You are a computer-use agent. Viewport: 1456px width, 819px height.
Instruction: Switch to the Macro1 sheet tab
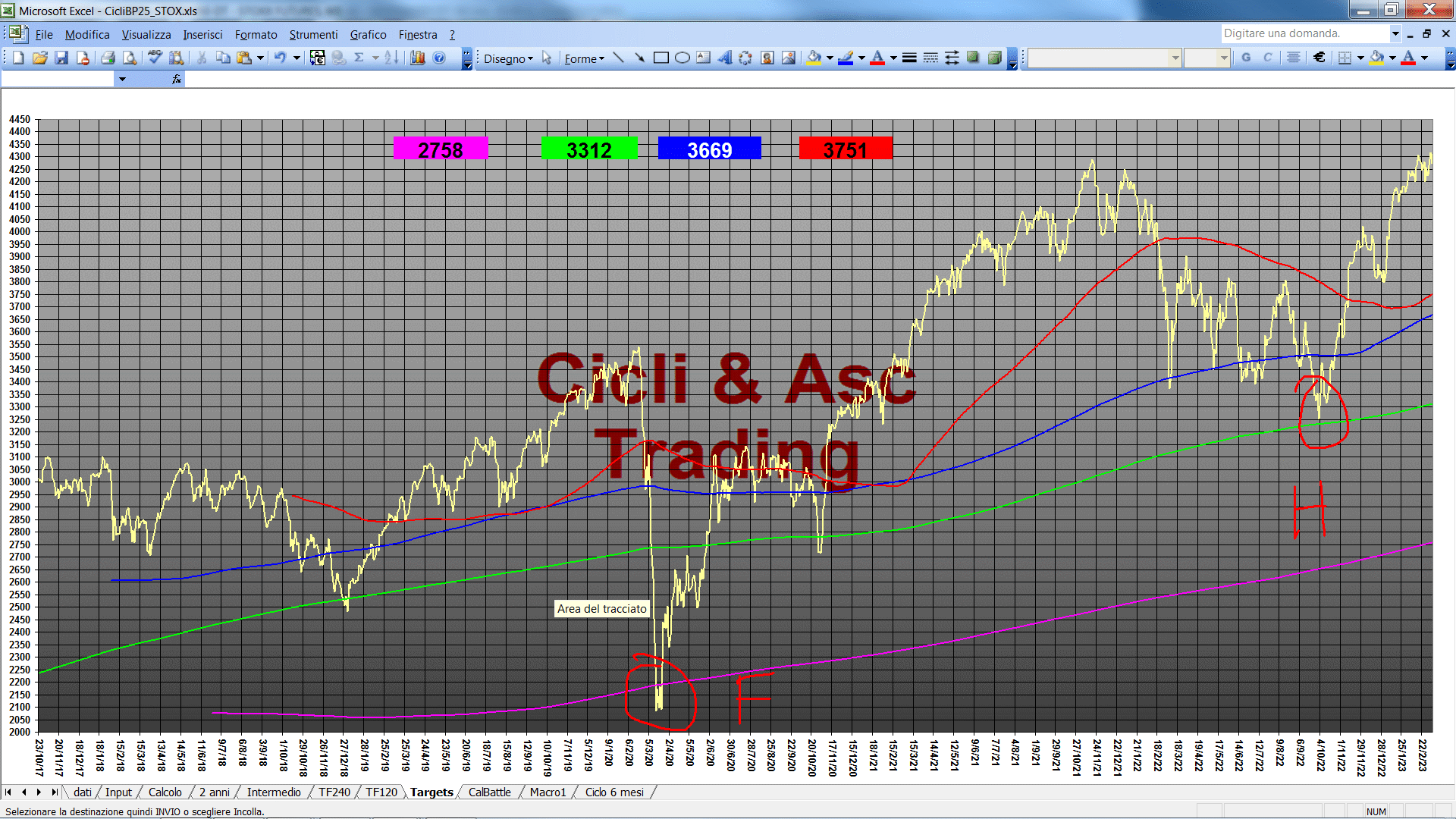pos(548,792)
